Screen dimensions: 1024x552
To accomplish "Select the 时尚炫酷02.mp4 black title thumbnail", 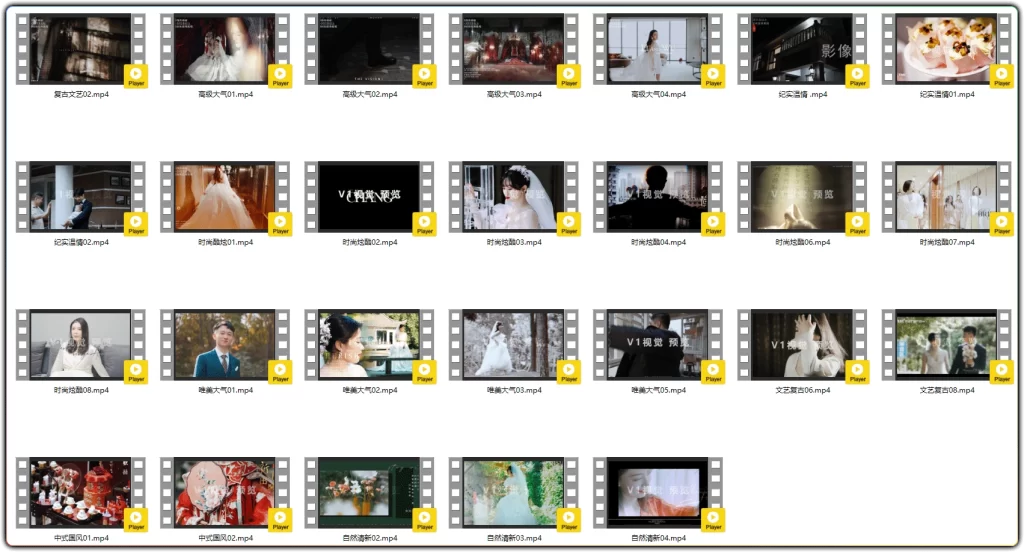I will pos(369,197).
